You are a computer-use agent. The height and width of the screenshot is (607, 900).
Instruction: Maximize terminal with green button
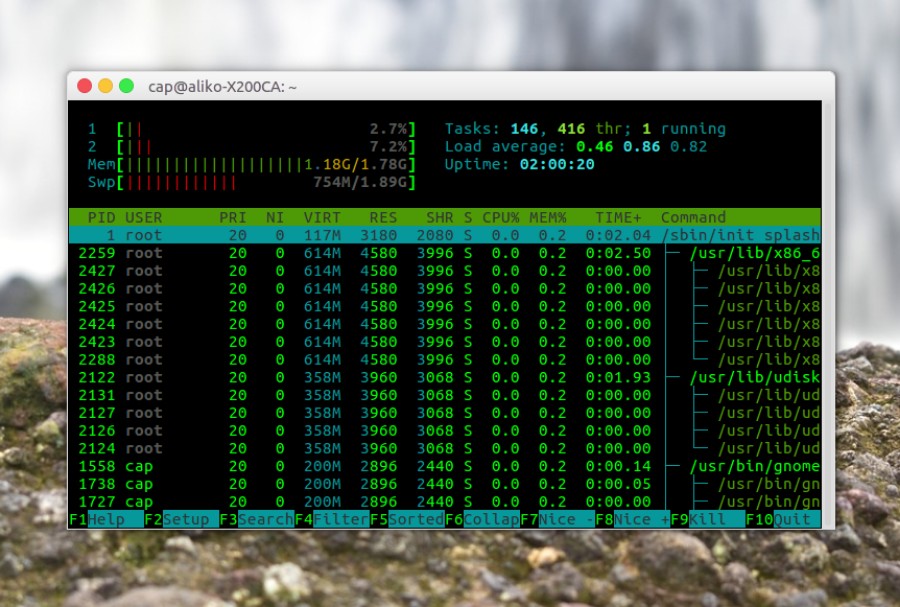click(x=126, y=86)
